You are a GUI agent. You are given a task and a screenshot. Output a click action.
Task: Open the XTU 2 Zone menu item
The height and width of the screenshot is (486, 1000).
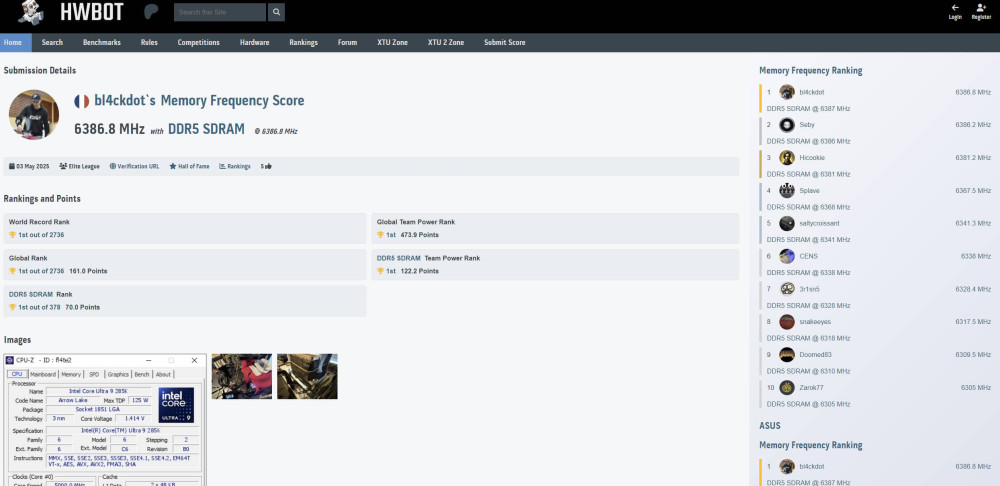(446, 43)
